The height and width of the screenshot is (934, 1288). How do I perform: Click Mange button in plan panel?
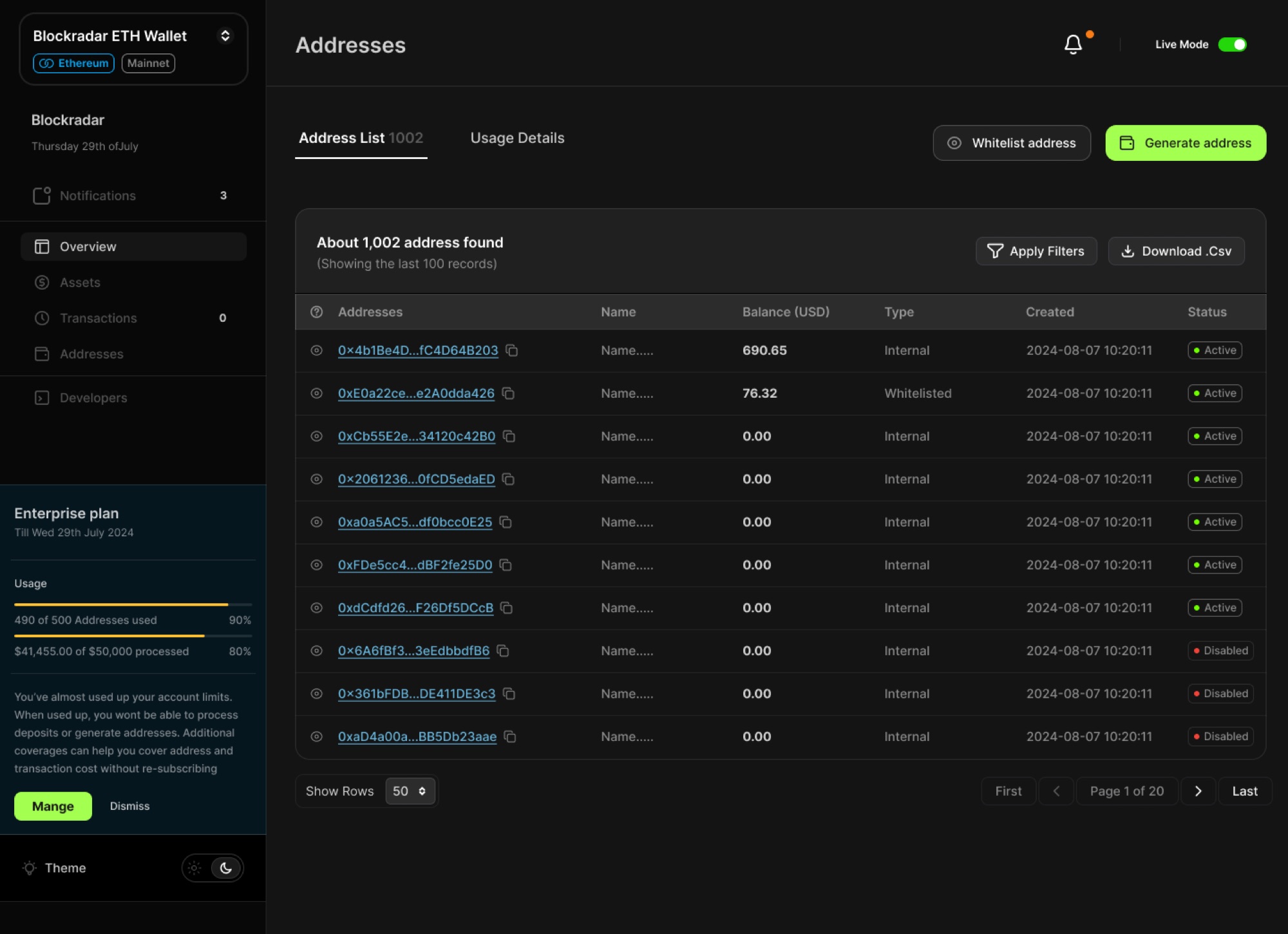[x=53, y=806]
